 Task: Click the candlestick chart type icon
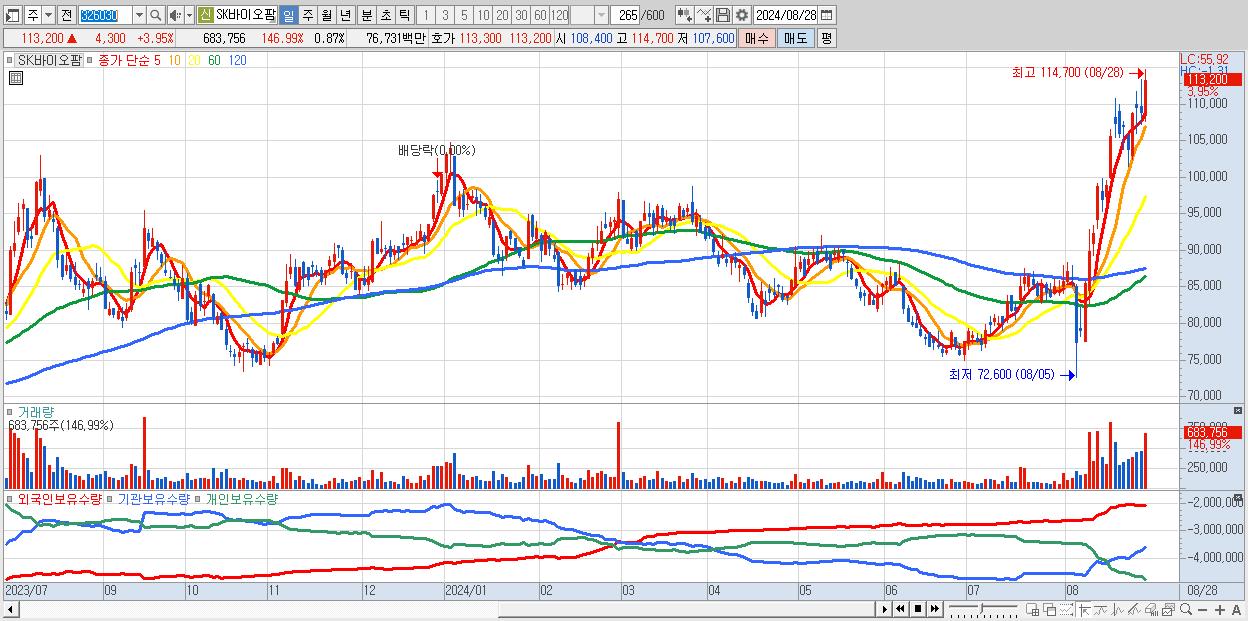[683, 15]
